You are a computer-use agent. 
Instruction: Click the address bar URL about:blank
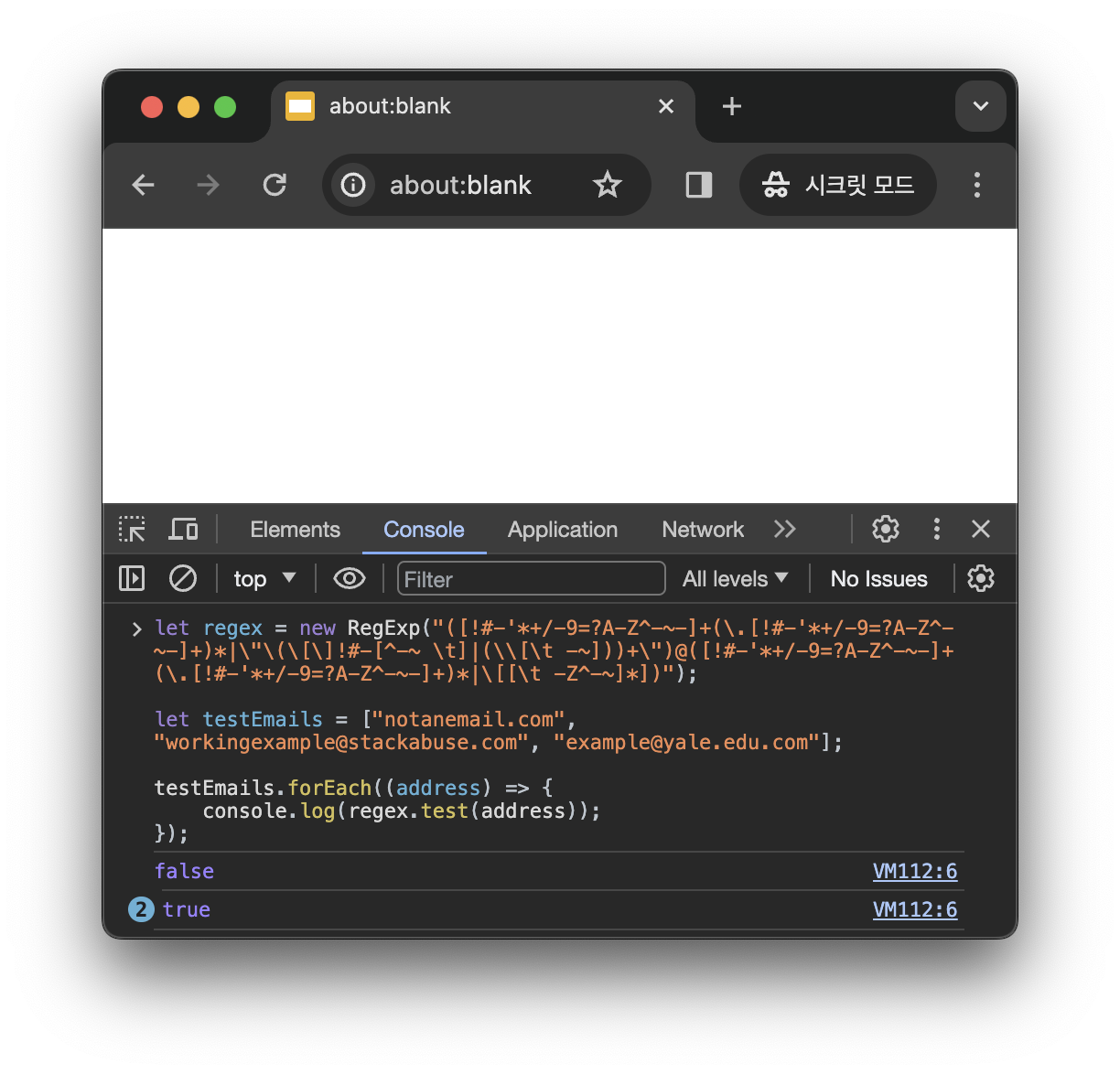pyautogui.click(x=460, y=186)
